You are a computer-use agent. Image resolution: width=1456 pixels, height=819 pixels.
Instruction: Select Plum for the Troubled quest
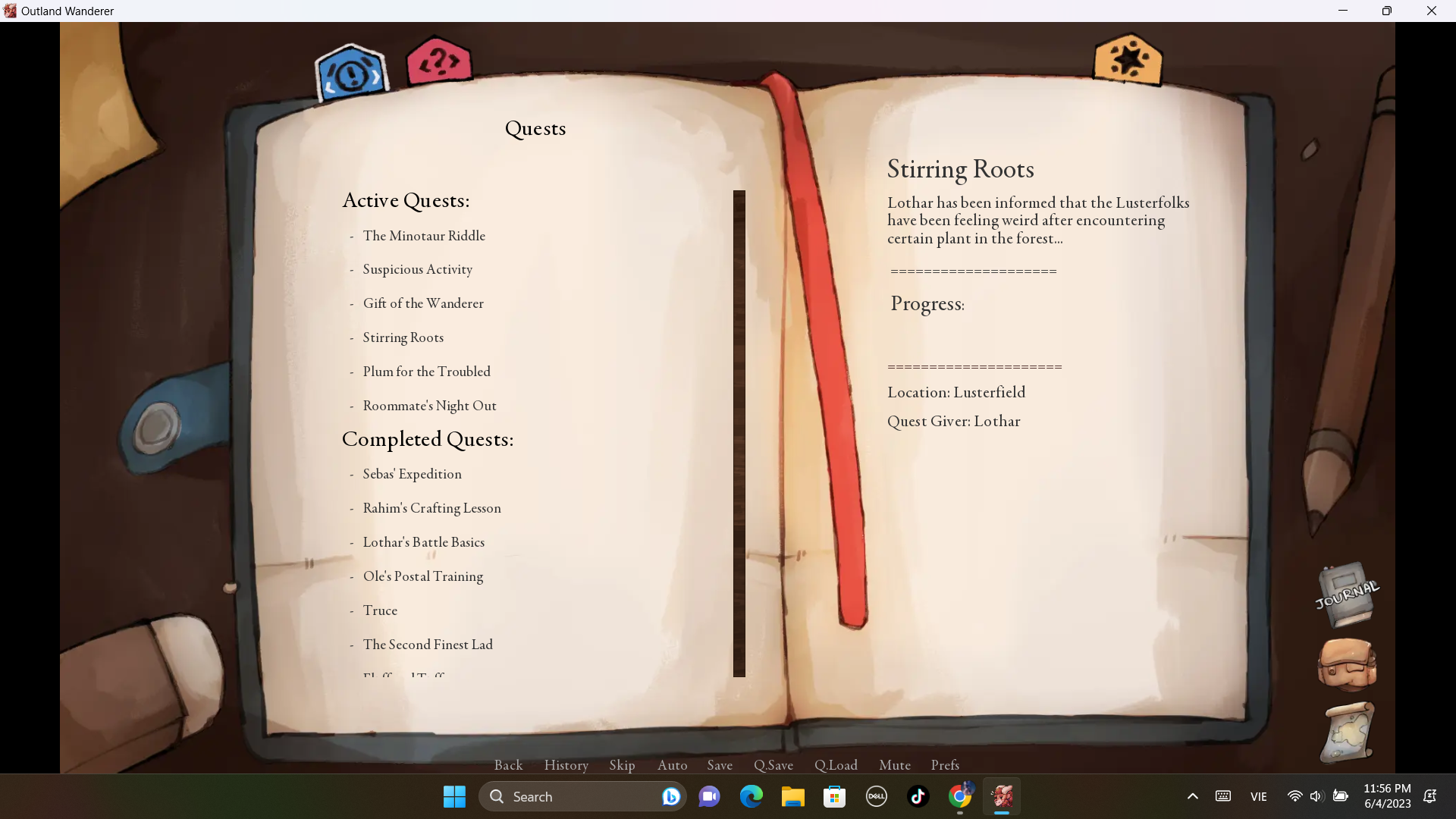(x=426, y=372)
